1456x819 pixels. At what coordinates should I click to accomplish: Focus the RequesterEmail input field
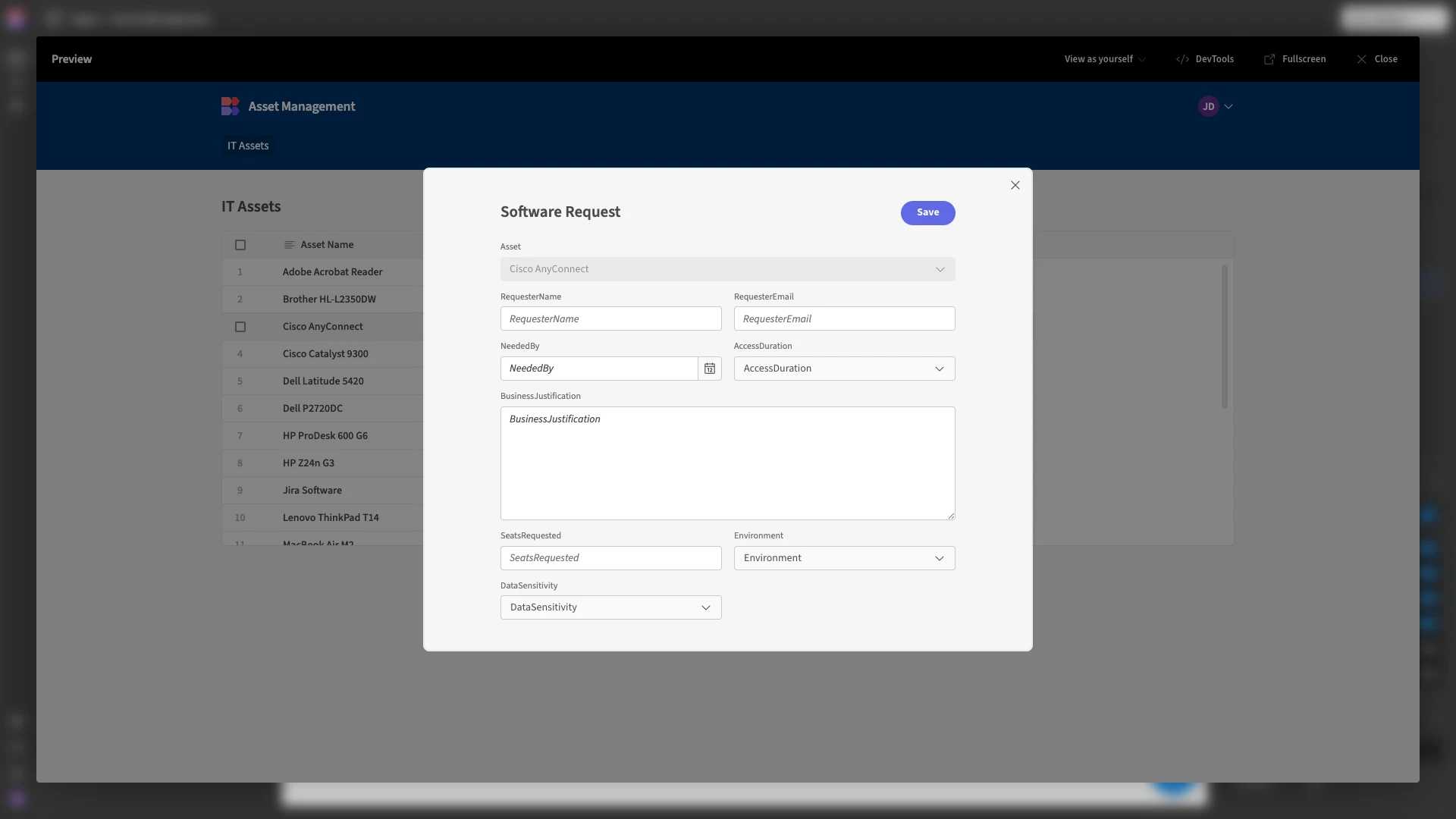pyautogui.click(x=845, y=318)
